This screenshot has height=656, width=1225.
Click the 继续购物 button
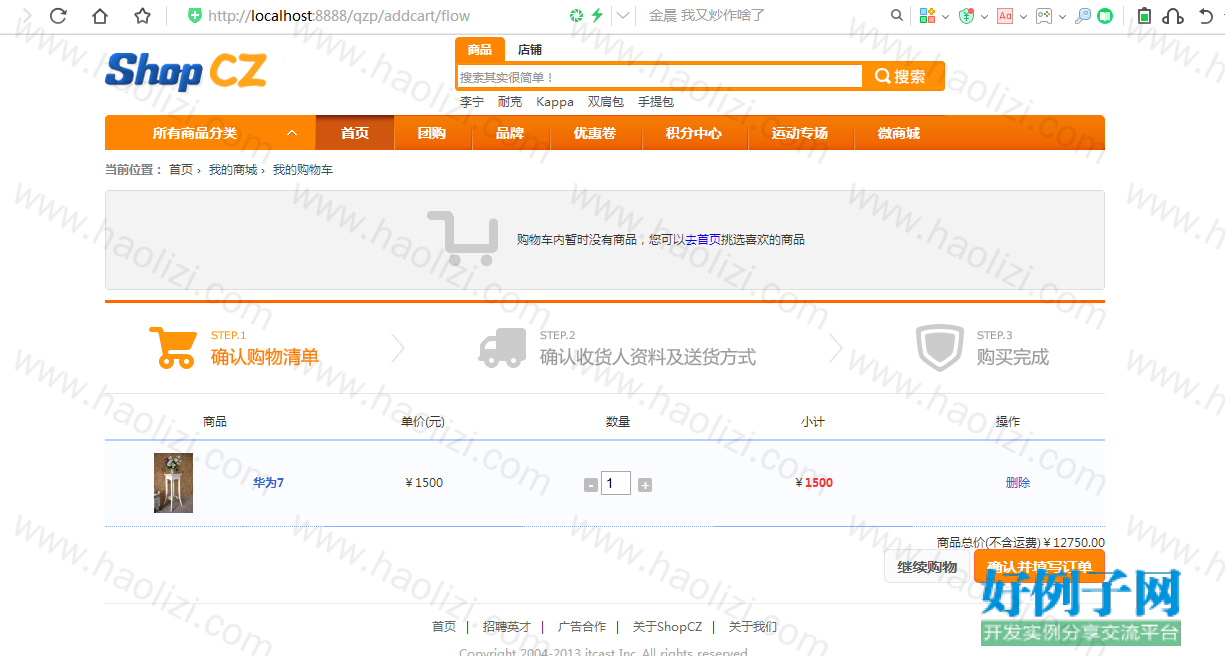[927, 567]
